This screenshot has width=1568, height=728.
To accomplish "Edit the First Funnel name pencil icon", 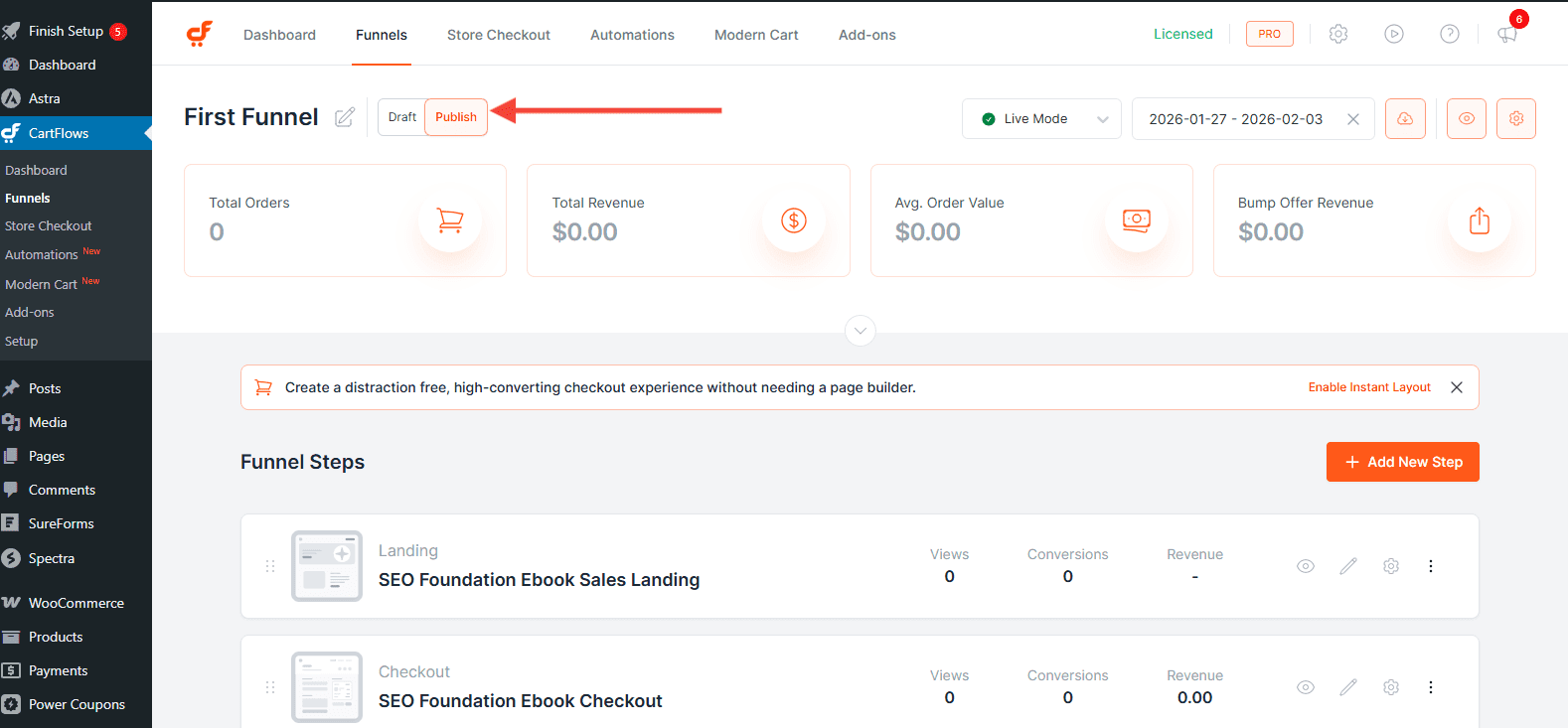I will [x=345, y=117].
